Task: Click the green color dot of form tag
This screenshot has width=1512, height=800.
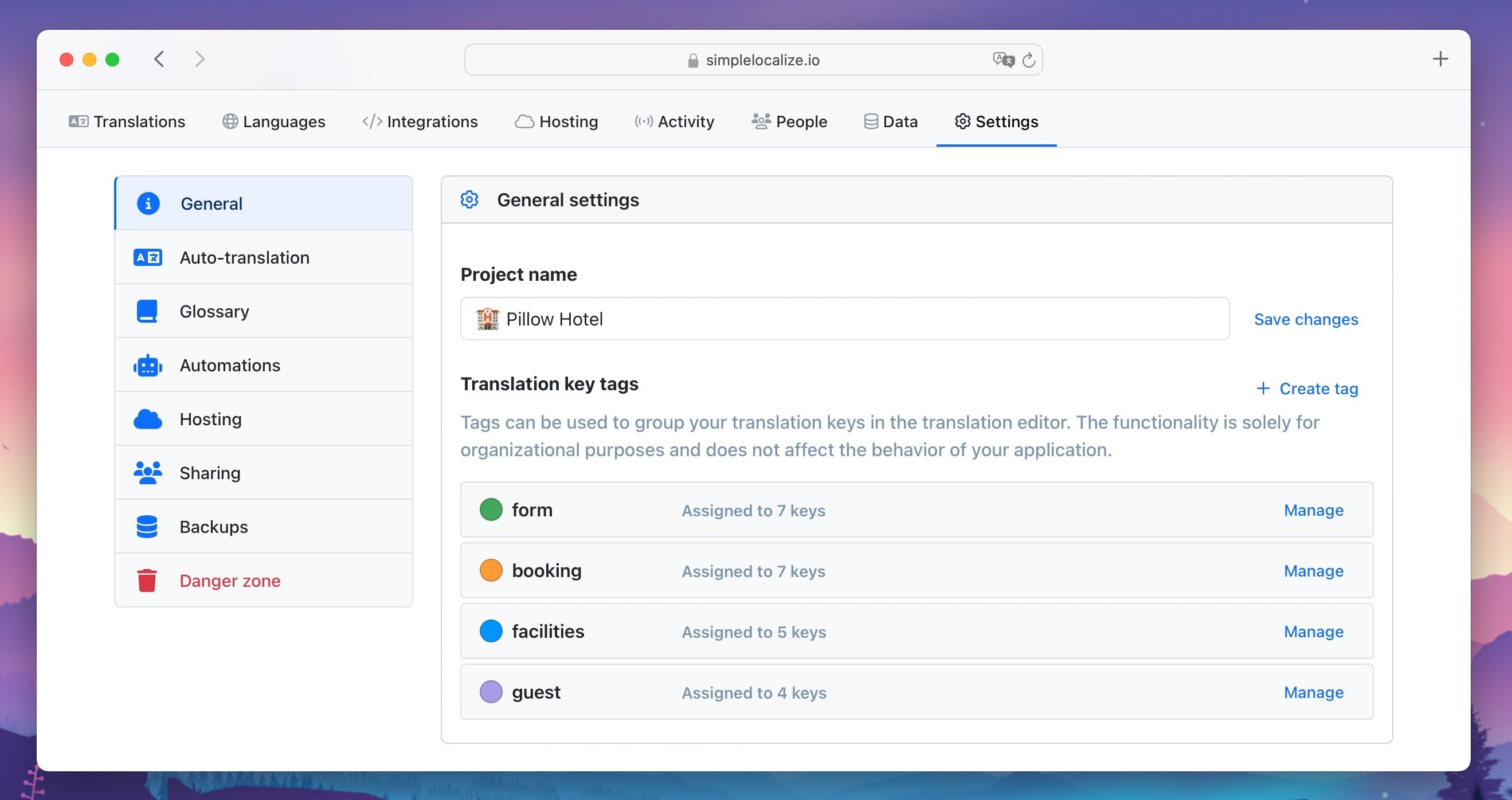Action: click(491, 509)
